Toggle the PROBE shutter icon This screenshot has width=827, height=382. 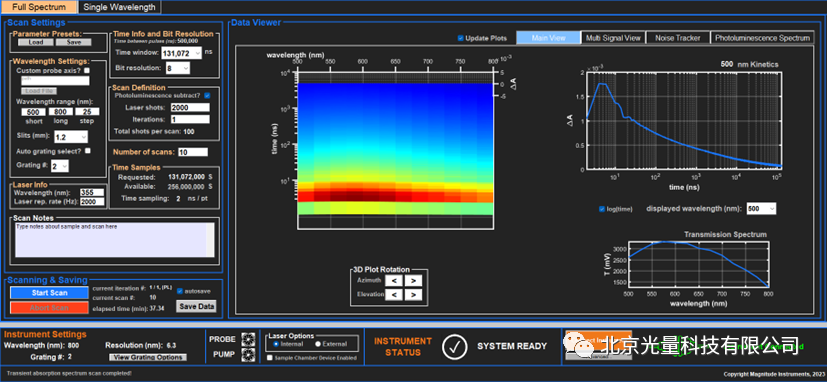(x=248, y=338)
